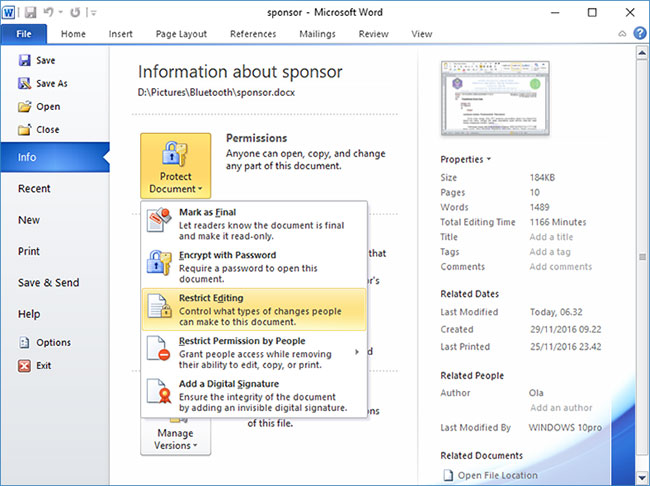Click the Add comments field

click(x=561, y=267)
